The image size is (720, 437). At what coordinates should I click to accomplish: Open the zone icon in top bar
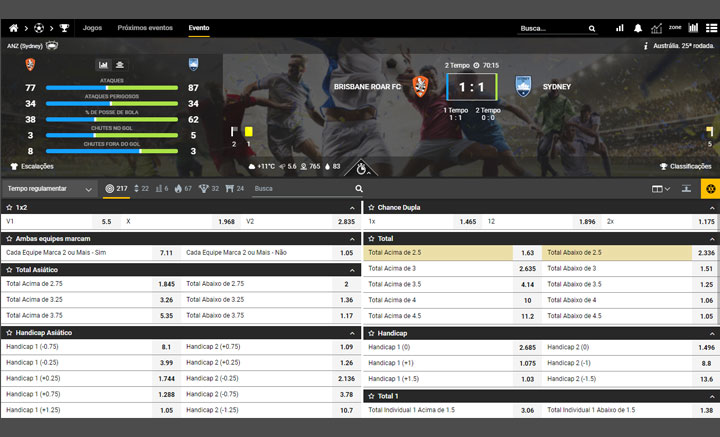pyautogui.click(x=675, y=28)
